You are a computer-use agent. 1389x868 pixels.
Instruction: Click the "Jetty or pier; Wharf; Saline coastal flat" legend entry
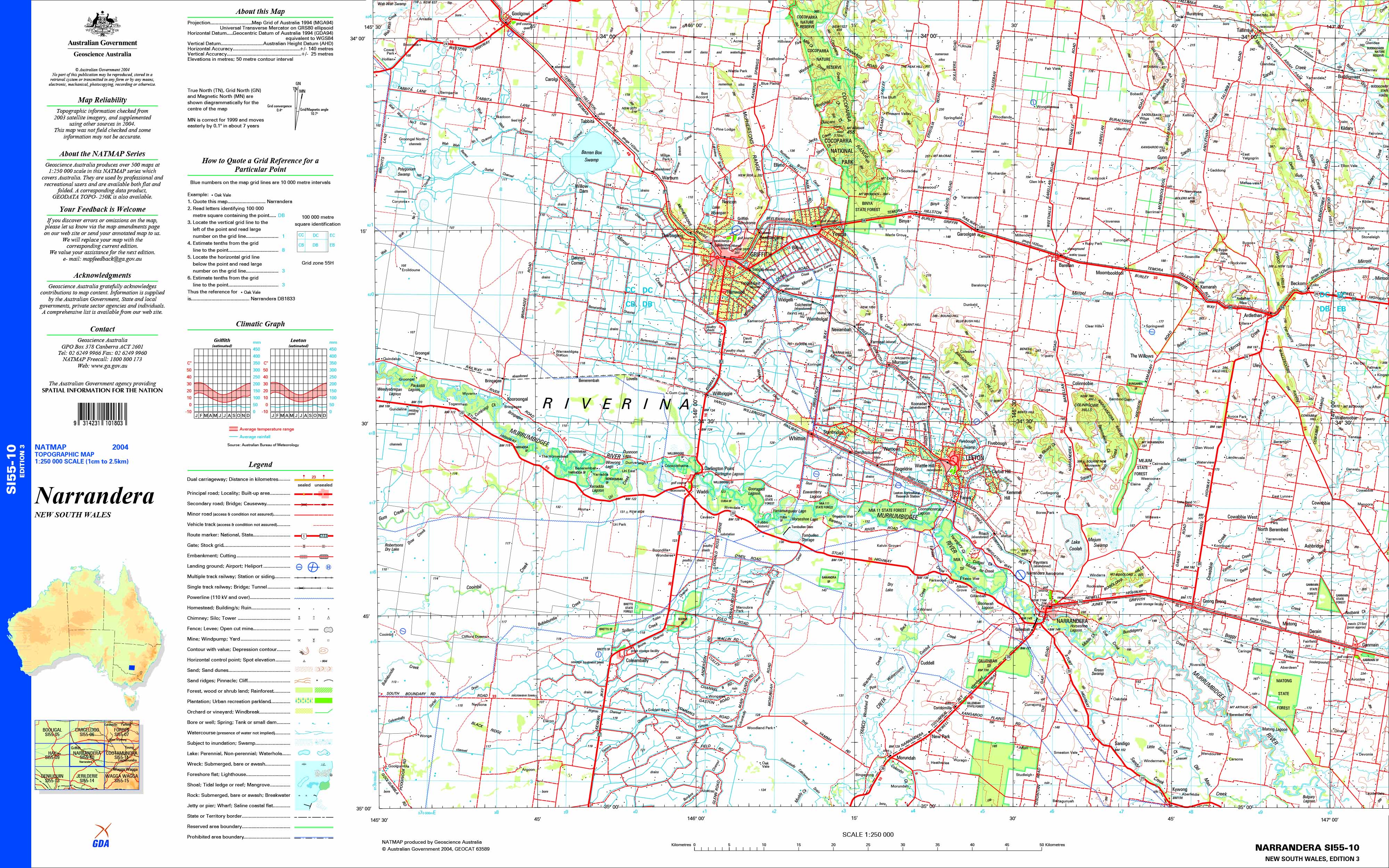tap(260, 806)
